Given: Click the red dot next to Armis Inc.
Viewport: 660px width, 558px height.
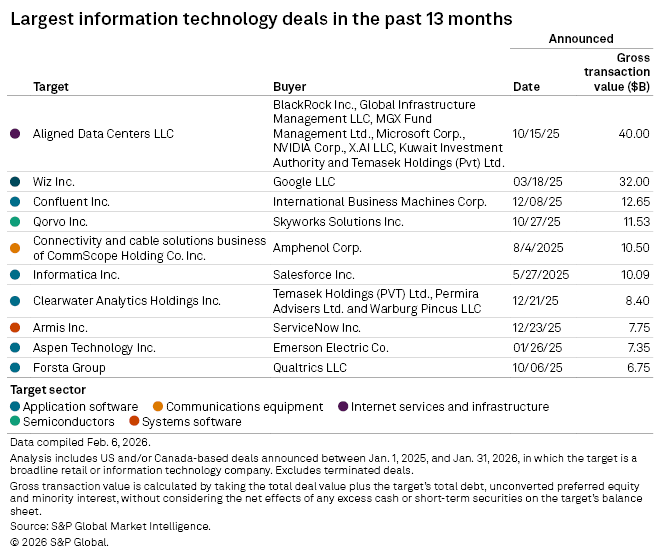Looking at the screenshot, I should point(15,327).
